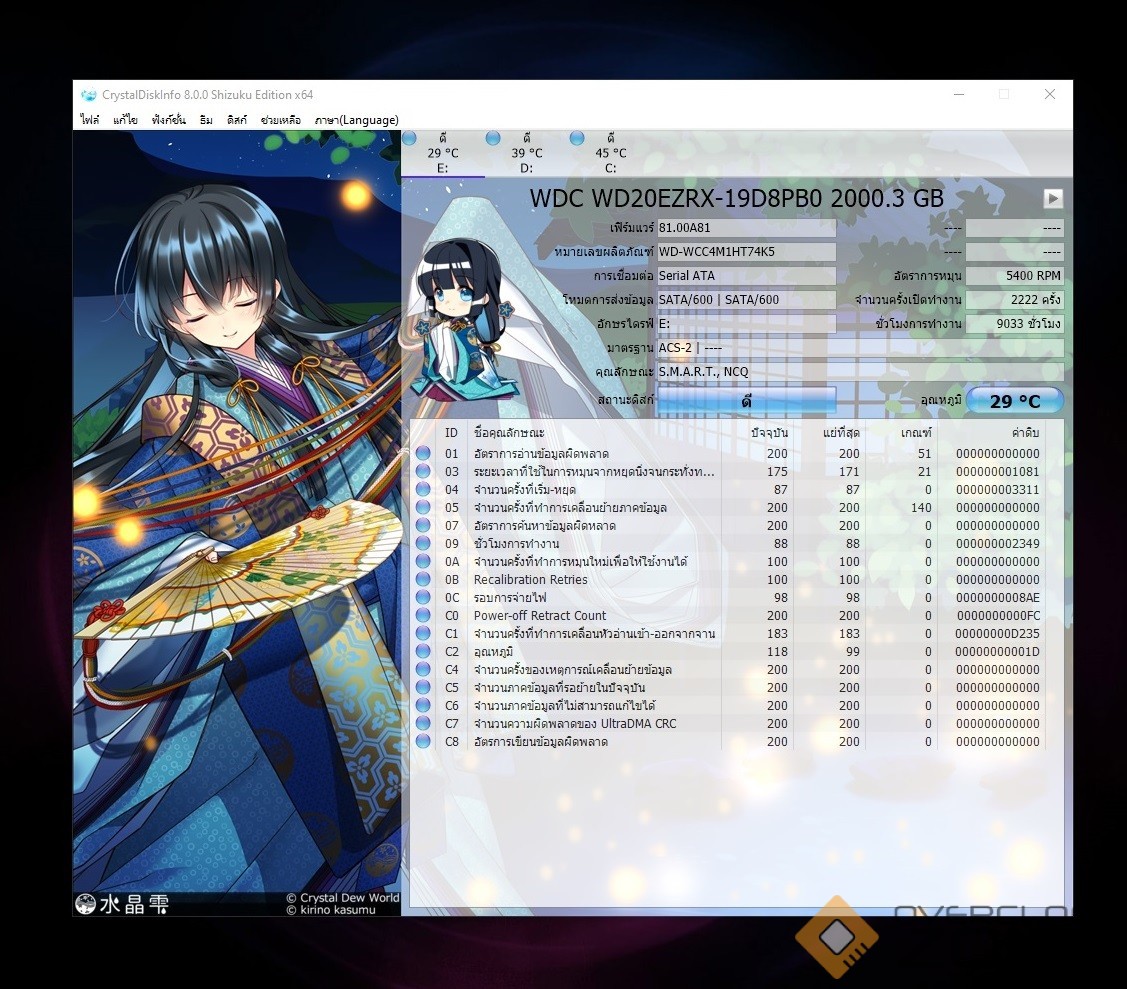Switch to the D: drive tab at 39 °C
This screenshot has width=1127, height=989.
pos(527,153)
